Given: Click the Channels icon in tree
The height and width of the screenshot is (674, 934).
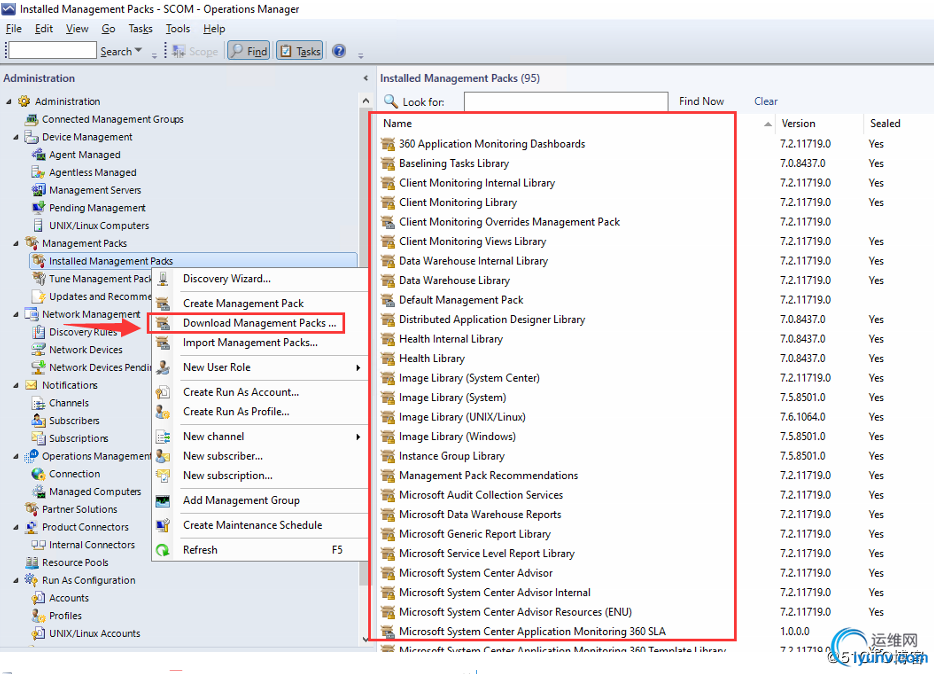Looking at the screenshot, I should [x=38, y=403].
